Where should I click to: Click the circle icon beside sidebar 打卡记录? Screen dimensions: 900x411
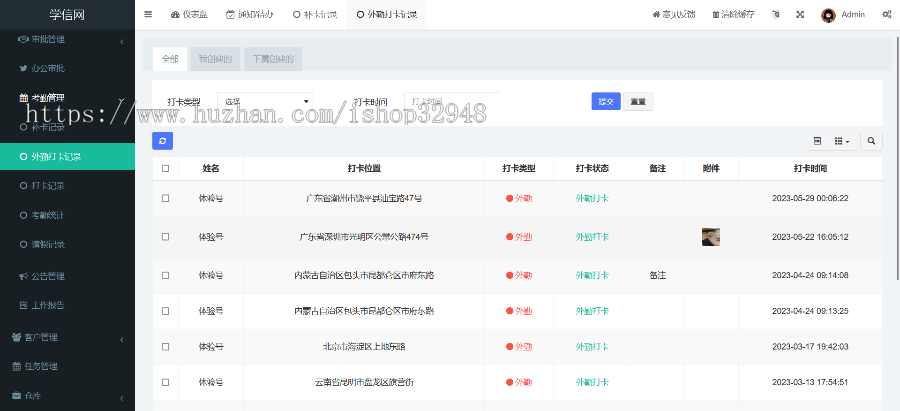[x=24, y=186]
